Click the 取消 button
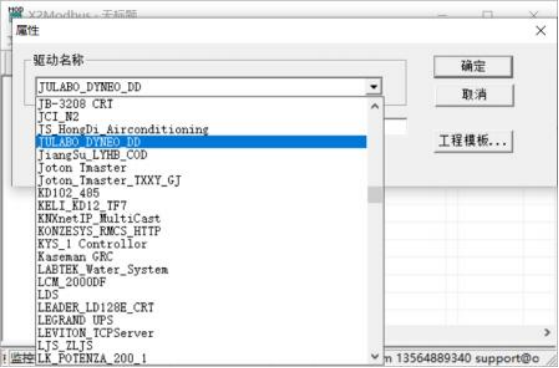This screenshot has width=559, height=368. pos(474,95)
